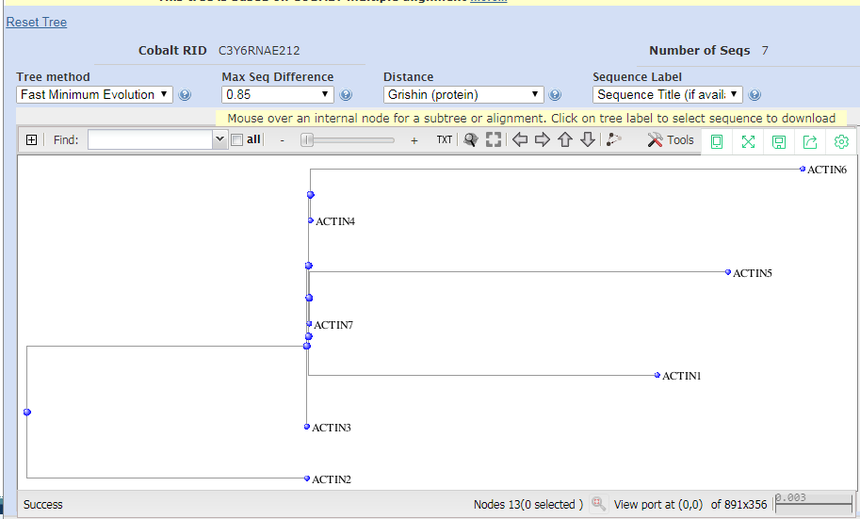Viewport: 860px width, 519px height.
Task: Open the Tree method dropdown
Action: click(x=95, y=95)
